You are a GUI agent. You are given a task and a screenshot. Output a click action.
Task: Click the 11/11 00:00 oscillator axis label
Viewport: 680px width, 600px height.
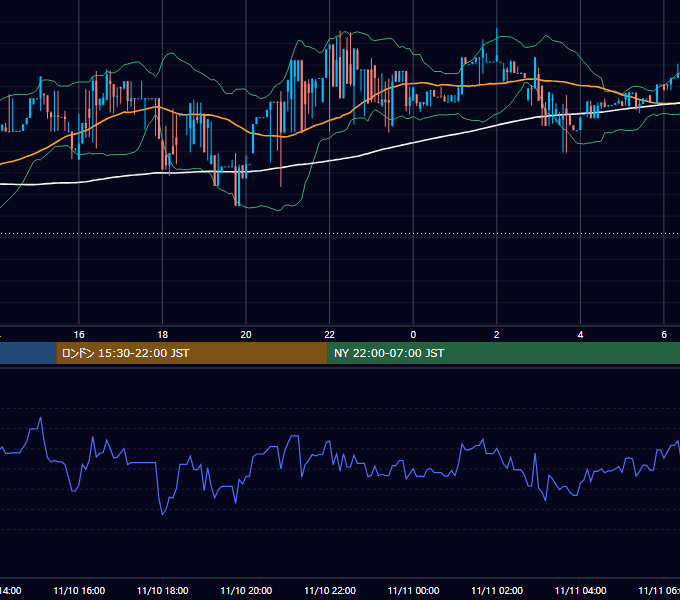pos(413,591)
